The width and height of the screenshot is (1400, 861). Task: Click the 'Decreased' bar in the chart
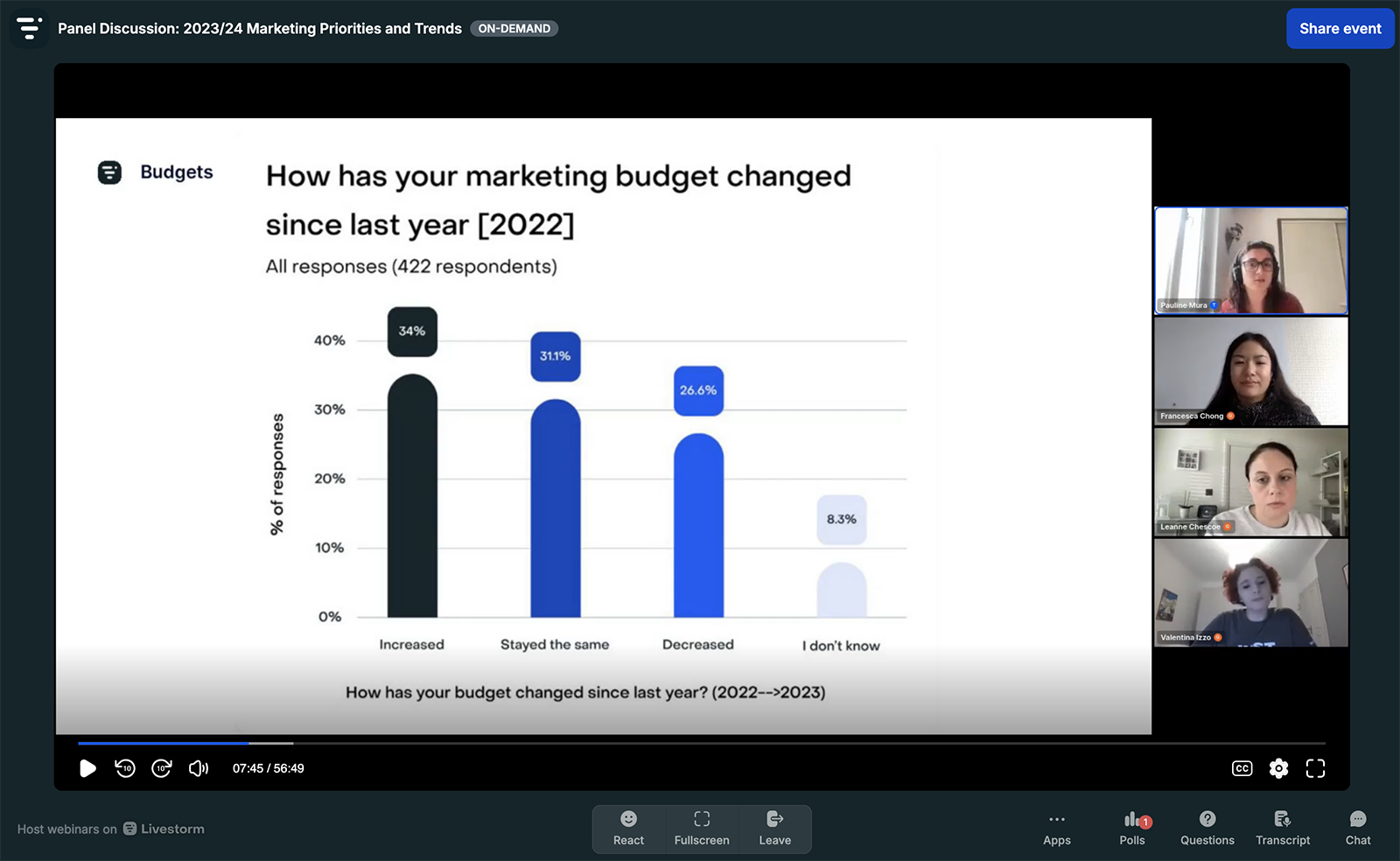[x=698, y=525]
